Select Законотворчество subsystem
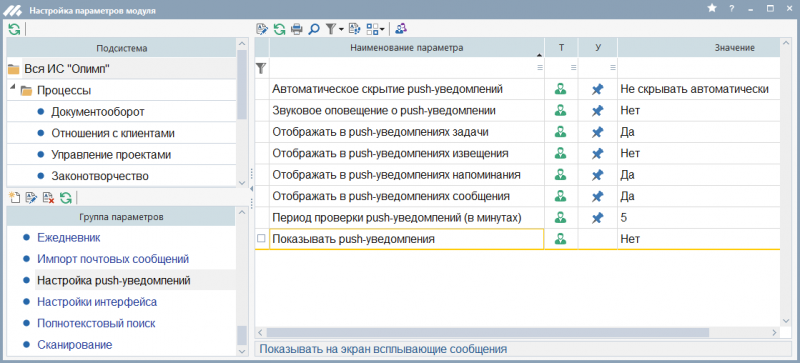800x363 pixels. (100, 176)
